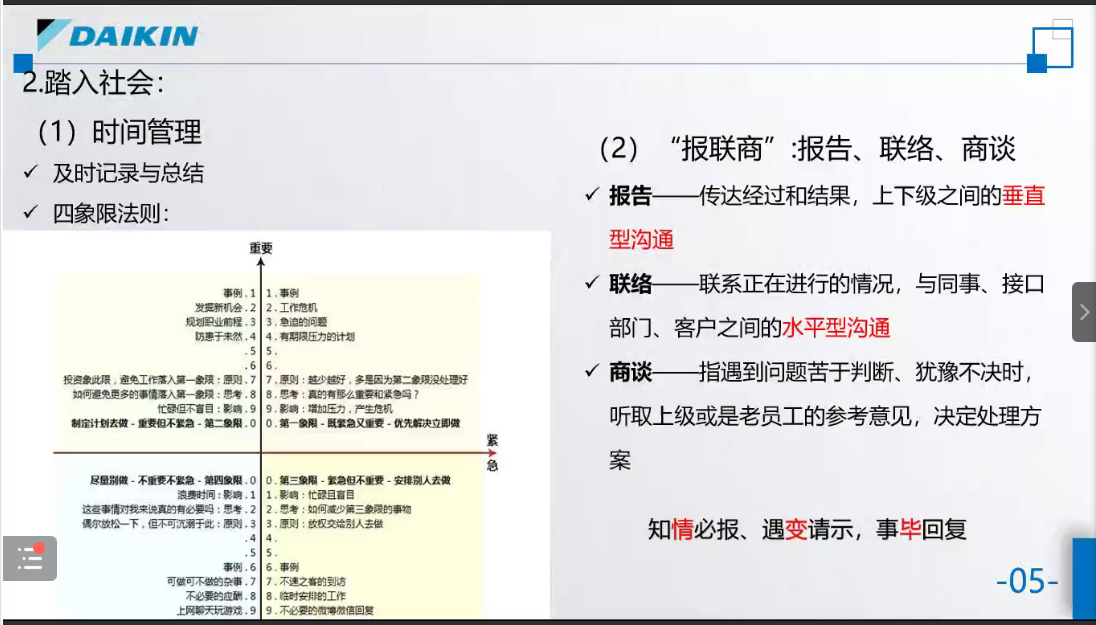The height and width of the screenshot is (625, 1096).
Task: Click the -05- slide page number
Action: click(x=1027, y=581)
